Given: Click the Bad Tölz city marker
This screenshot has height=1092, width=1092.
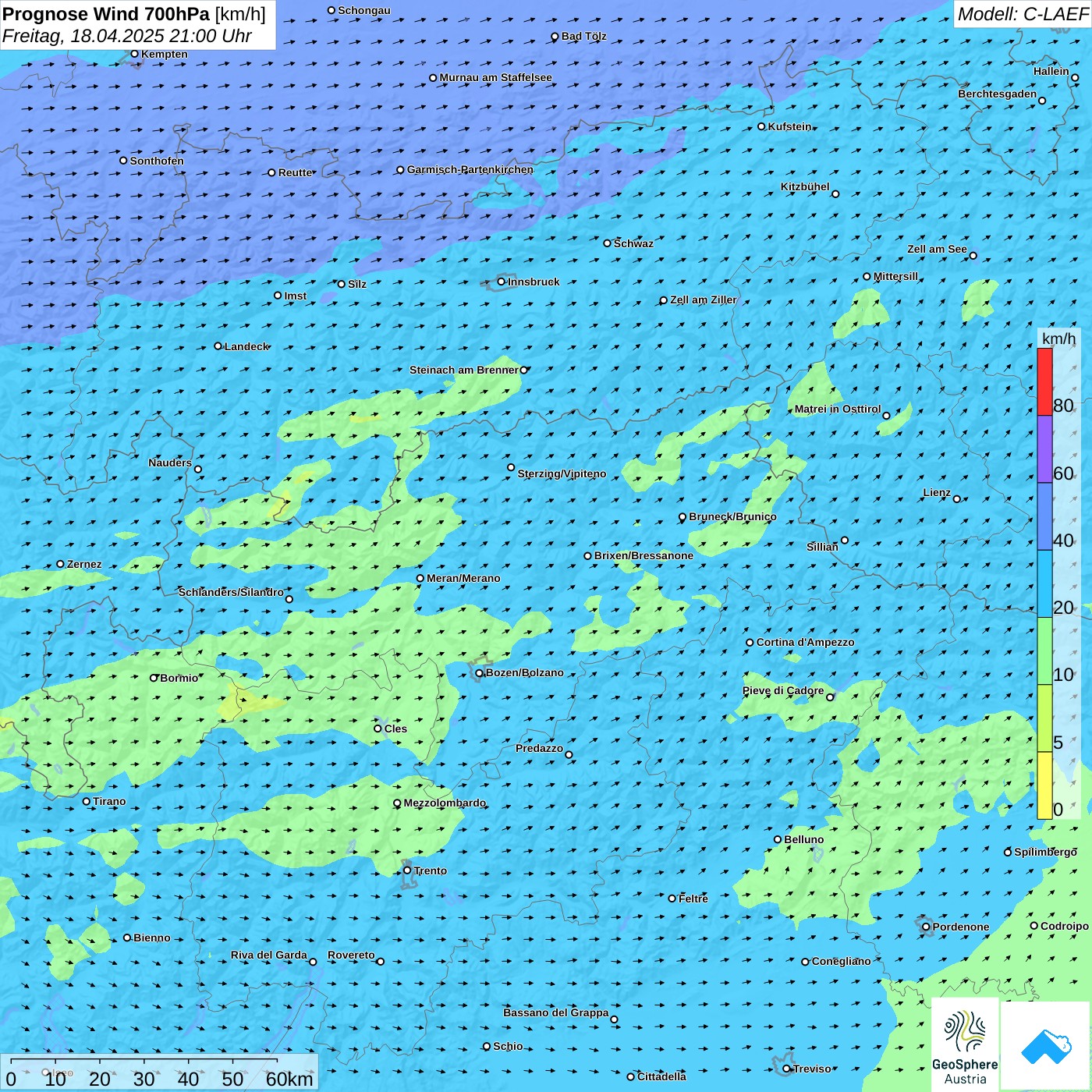Looking at the screenshot, I should (555, 37).
